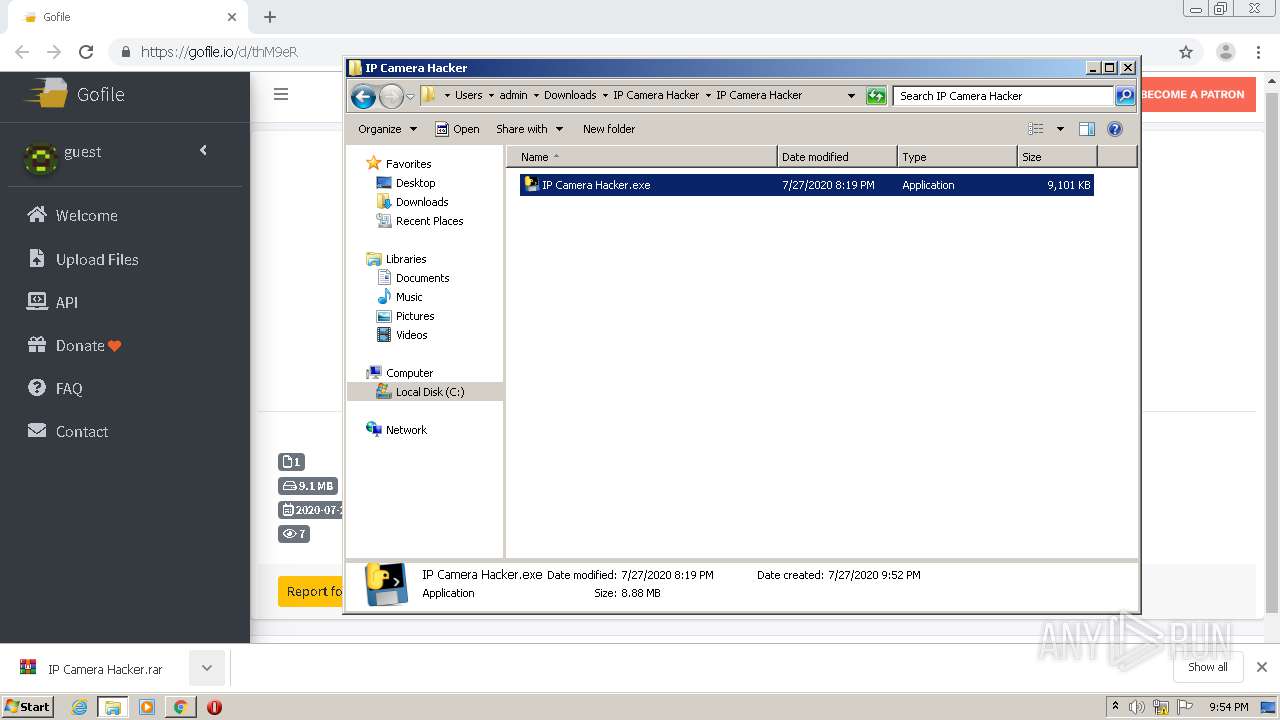The height and width of the screenshot is (720, 1280).
Task: Click the large exe icon in details pane
Action: [386, 585]
